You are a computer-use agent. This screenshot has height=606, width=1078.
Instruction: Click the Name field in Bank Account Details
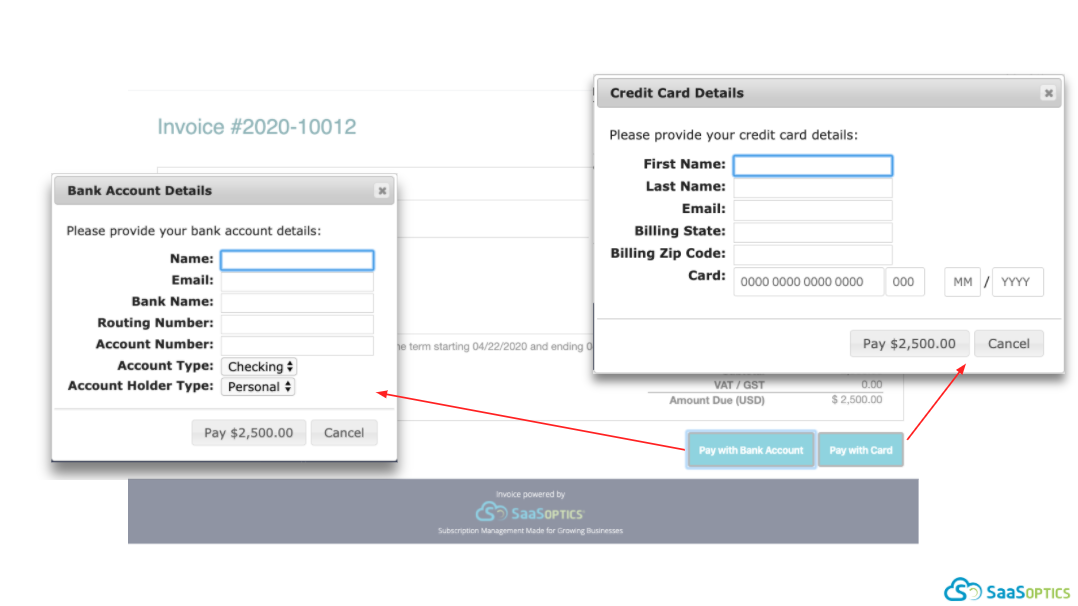click(297, 260)
